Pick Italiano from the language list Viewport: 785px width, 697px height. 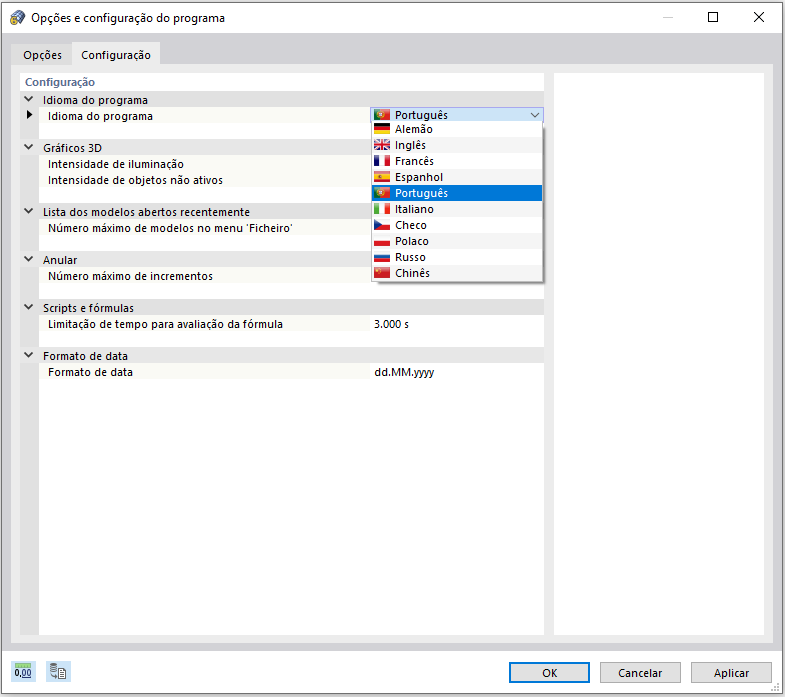point(457,209)
